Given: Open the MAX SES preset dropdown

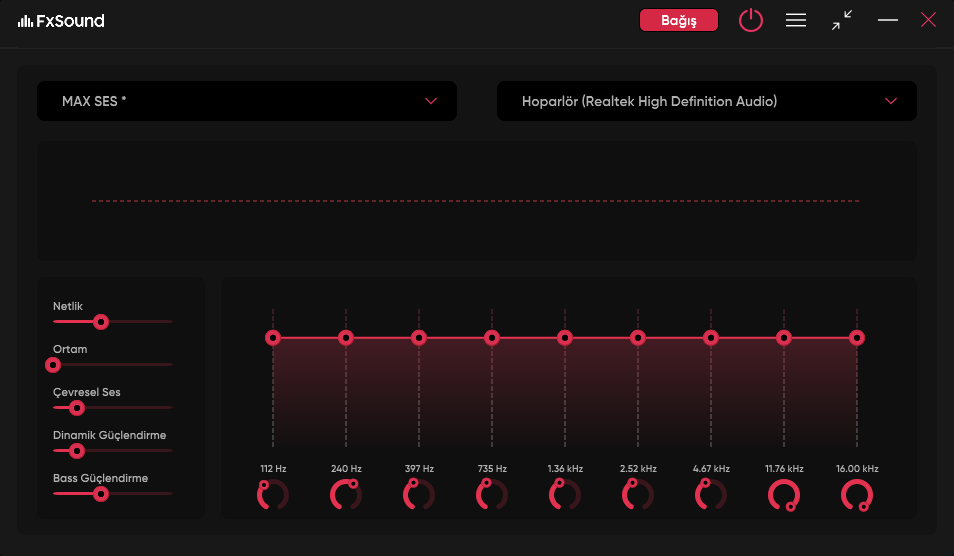Looking at the screenshot, I should click(x=247, y=101).
